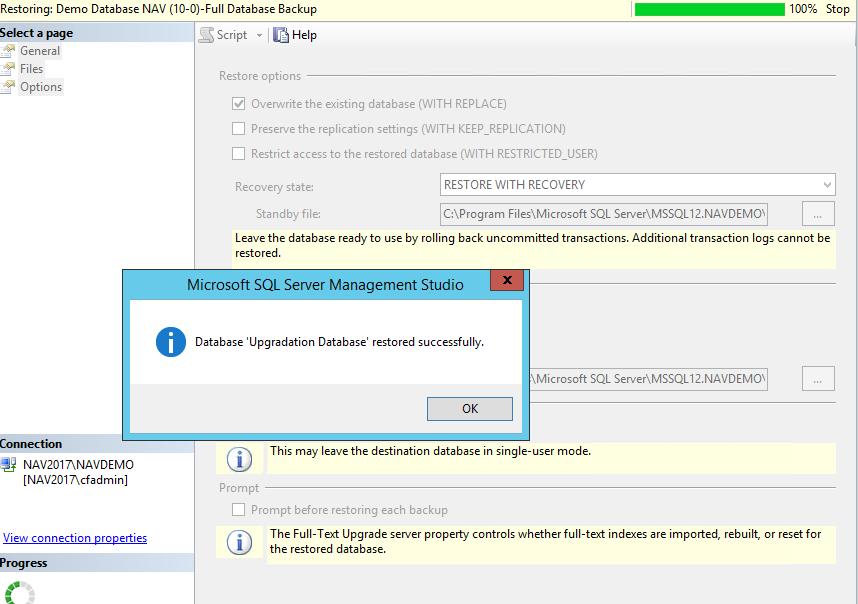Select the General page

point(40,51)
